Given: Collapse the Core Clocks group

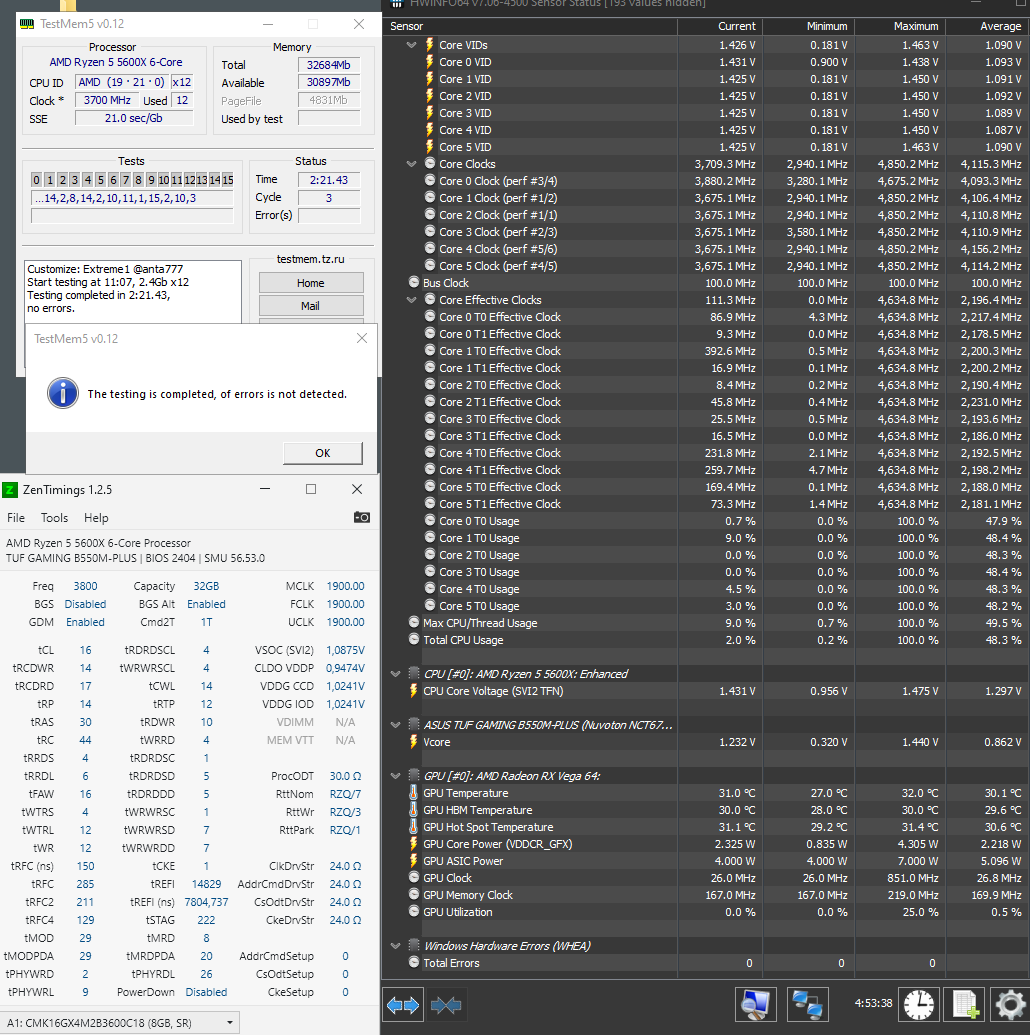Looking at the screenshot, I should pos(412,164).
